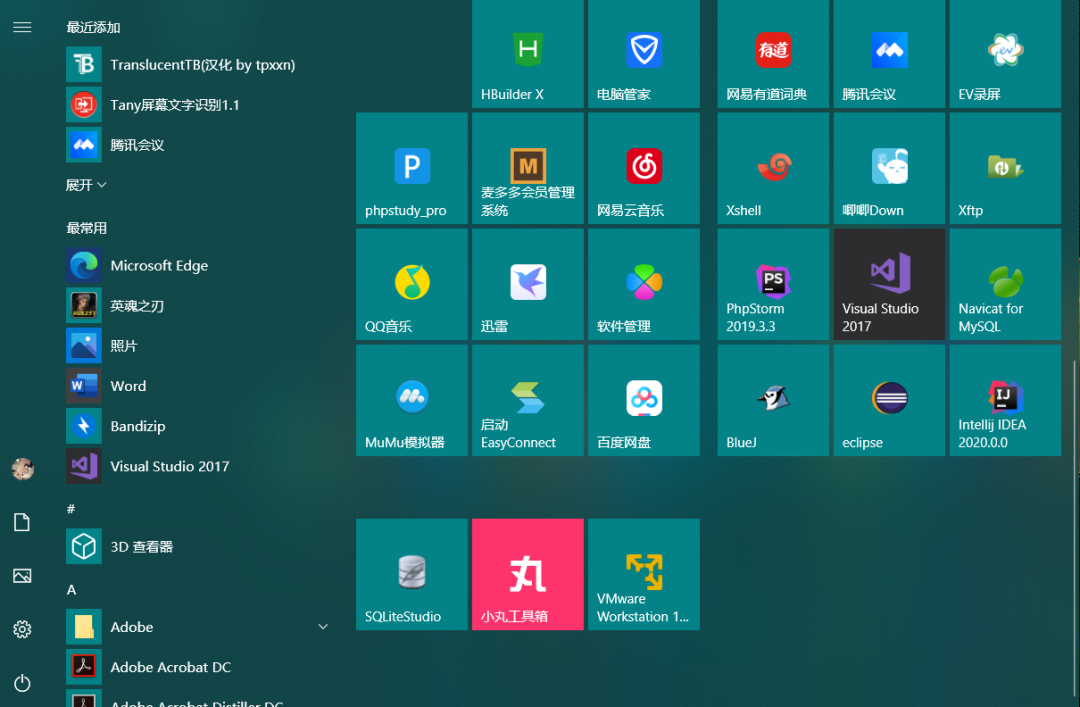Open Pictures from the side rail
Screen dimensions: 1080x707
pyautogui.click(x=22, y=576)
